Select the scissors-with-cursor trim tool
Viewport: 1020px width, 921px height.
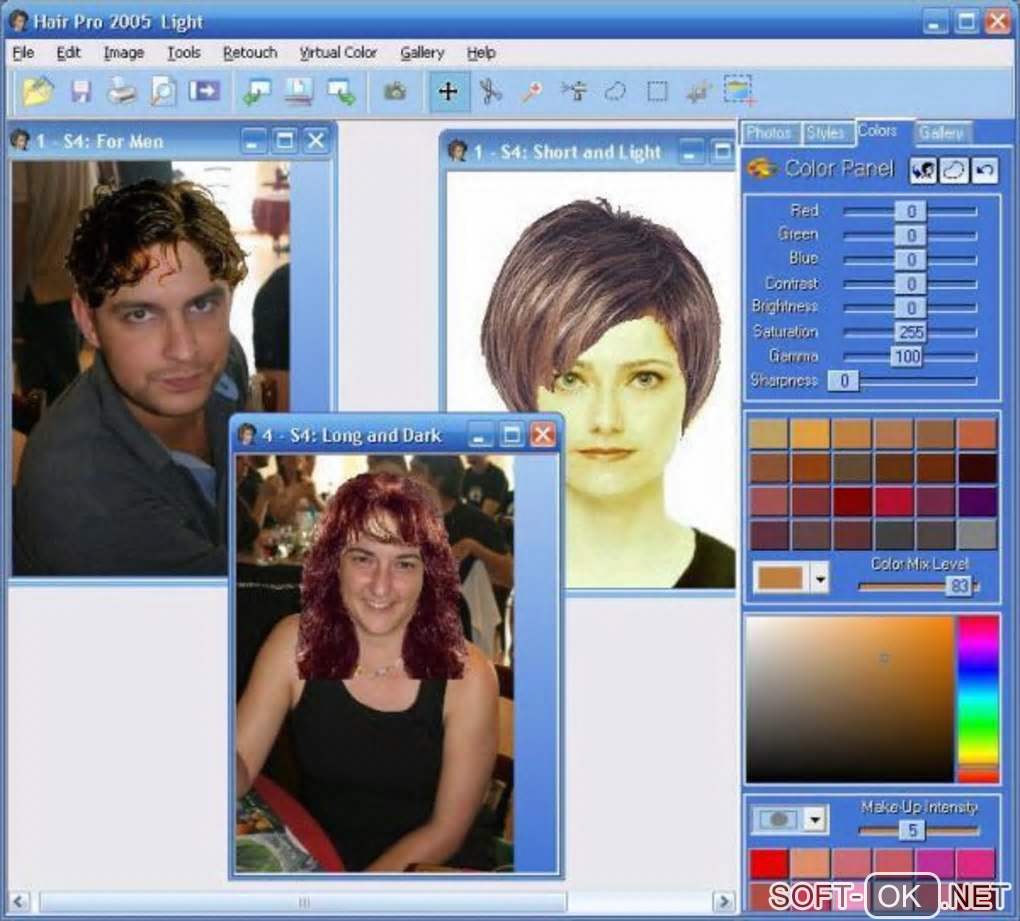574,91
